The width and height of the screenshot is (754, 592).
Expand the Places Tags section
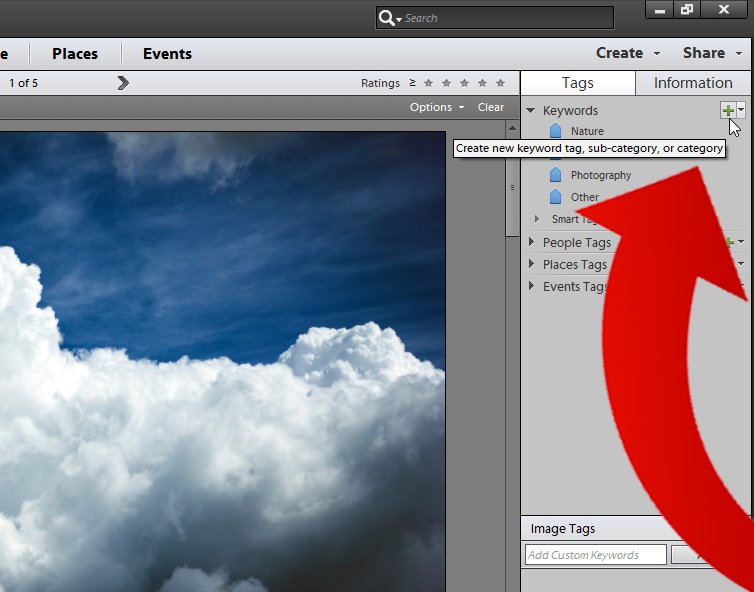pos(531,264)
